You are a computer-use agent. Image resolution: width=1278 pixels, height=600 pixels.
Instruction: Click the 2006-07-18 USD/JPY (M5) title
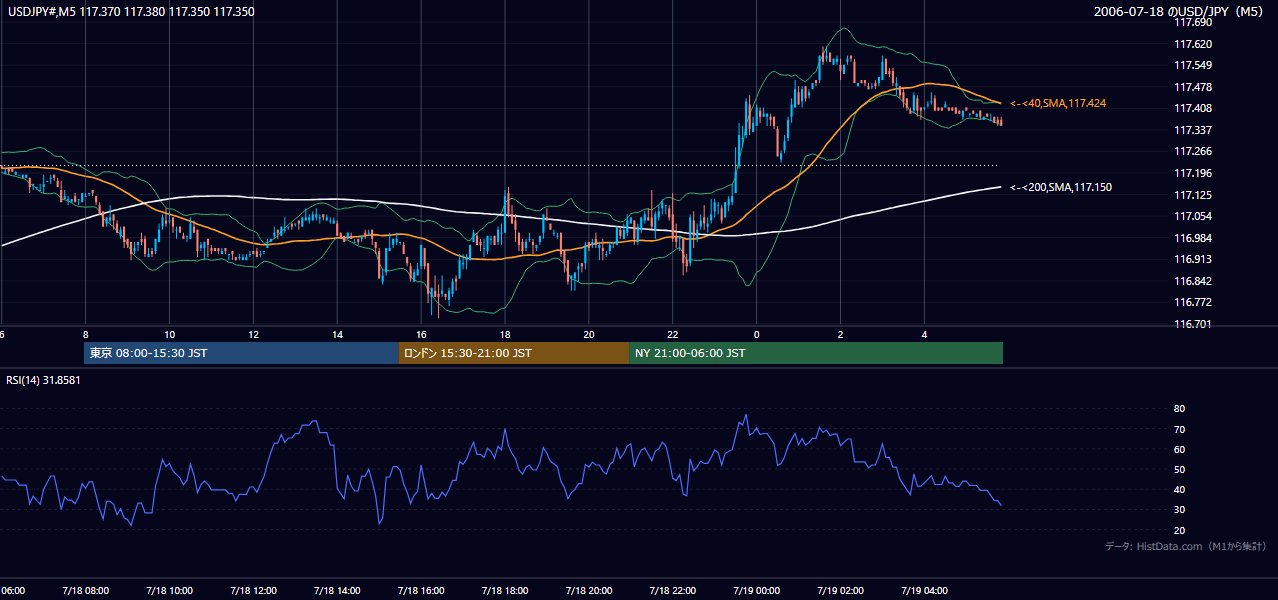tap(1179, 12)
